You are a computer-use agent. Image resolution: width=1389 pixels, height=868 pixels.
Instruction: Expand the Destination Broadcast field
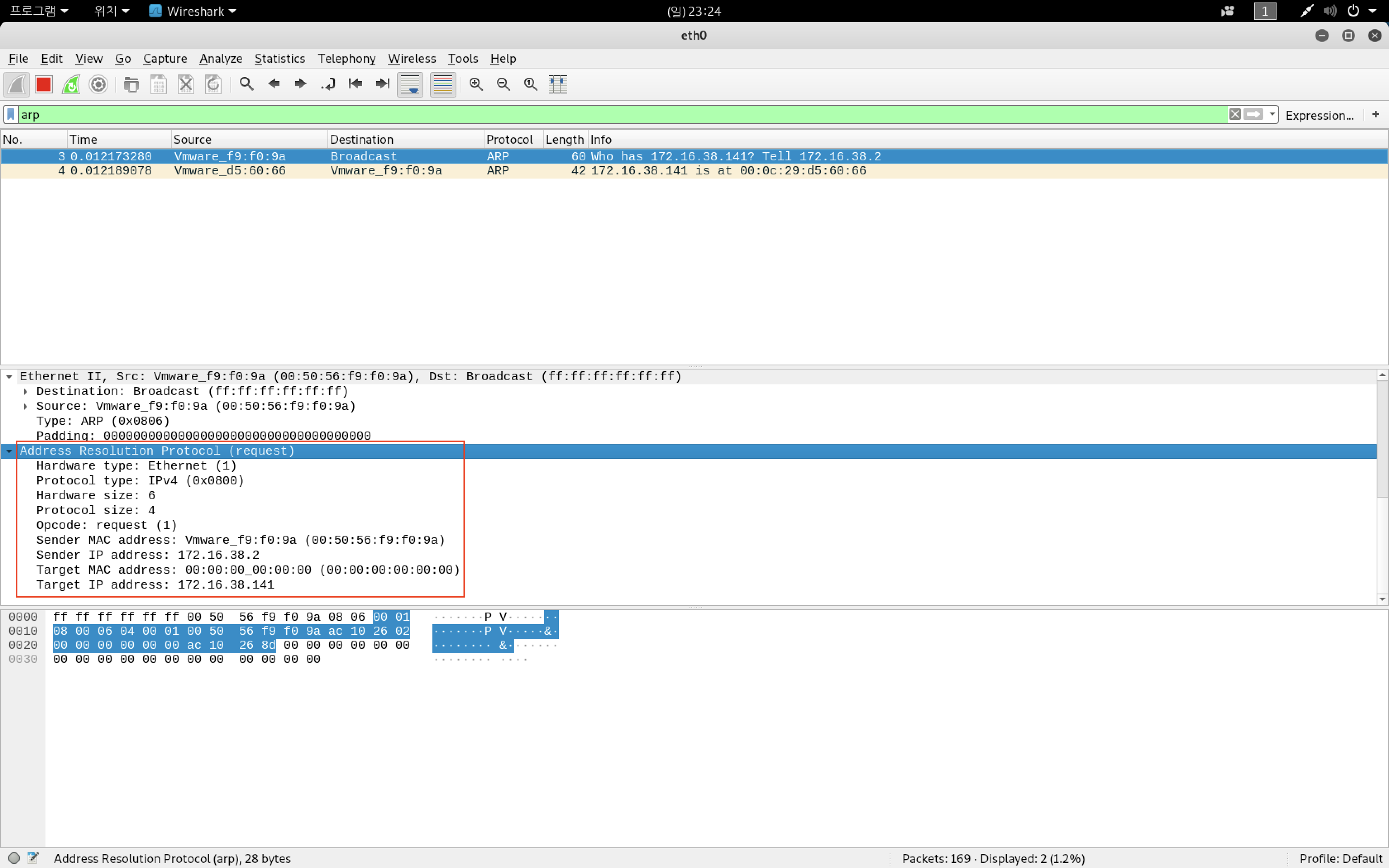pyautogui.click(x=25, y=391)
